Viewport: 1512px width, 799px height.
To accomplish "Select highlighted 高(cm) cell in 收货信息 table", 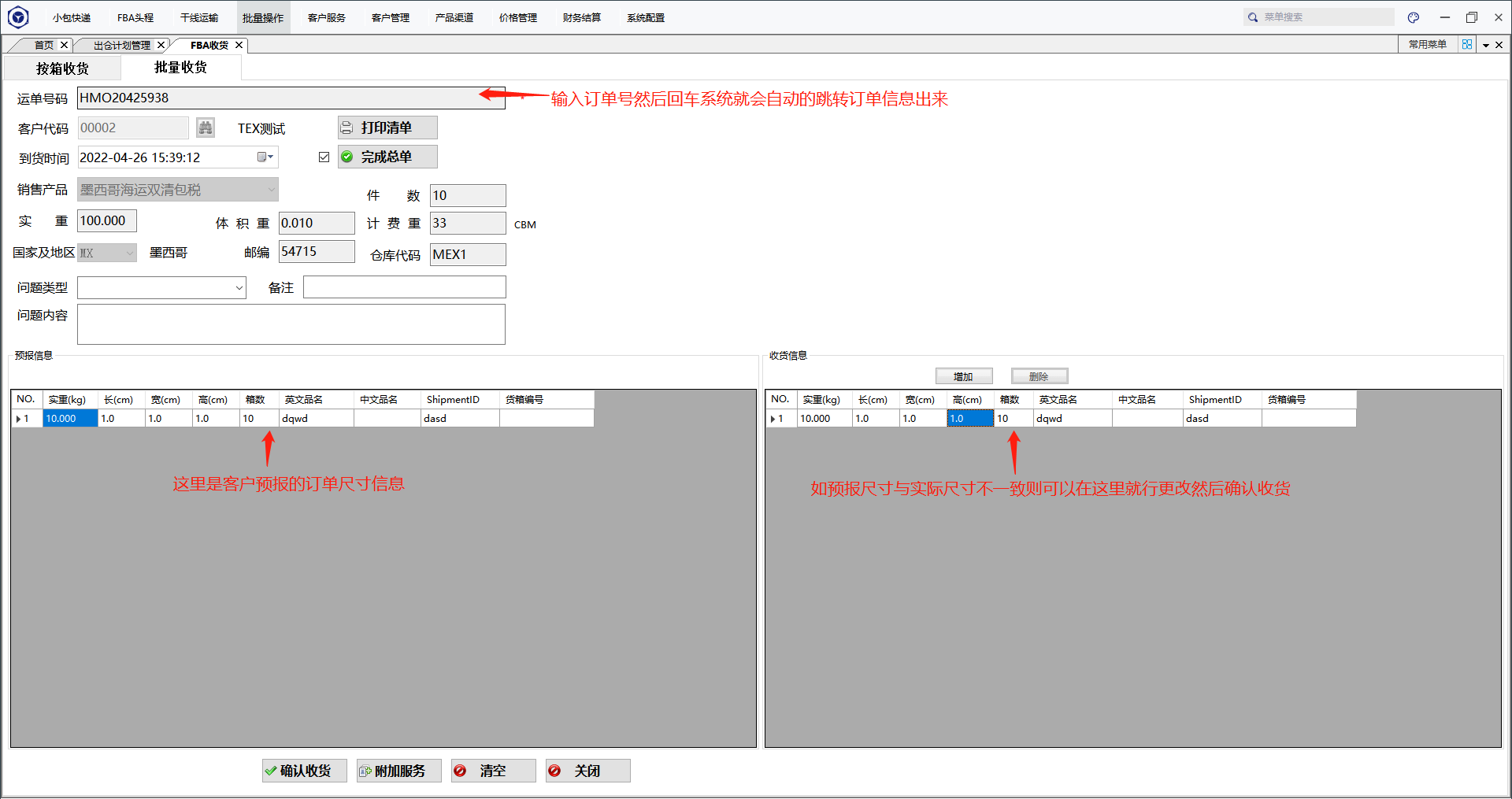I will pyautogui.click(x=970, y=418).
